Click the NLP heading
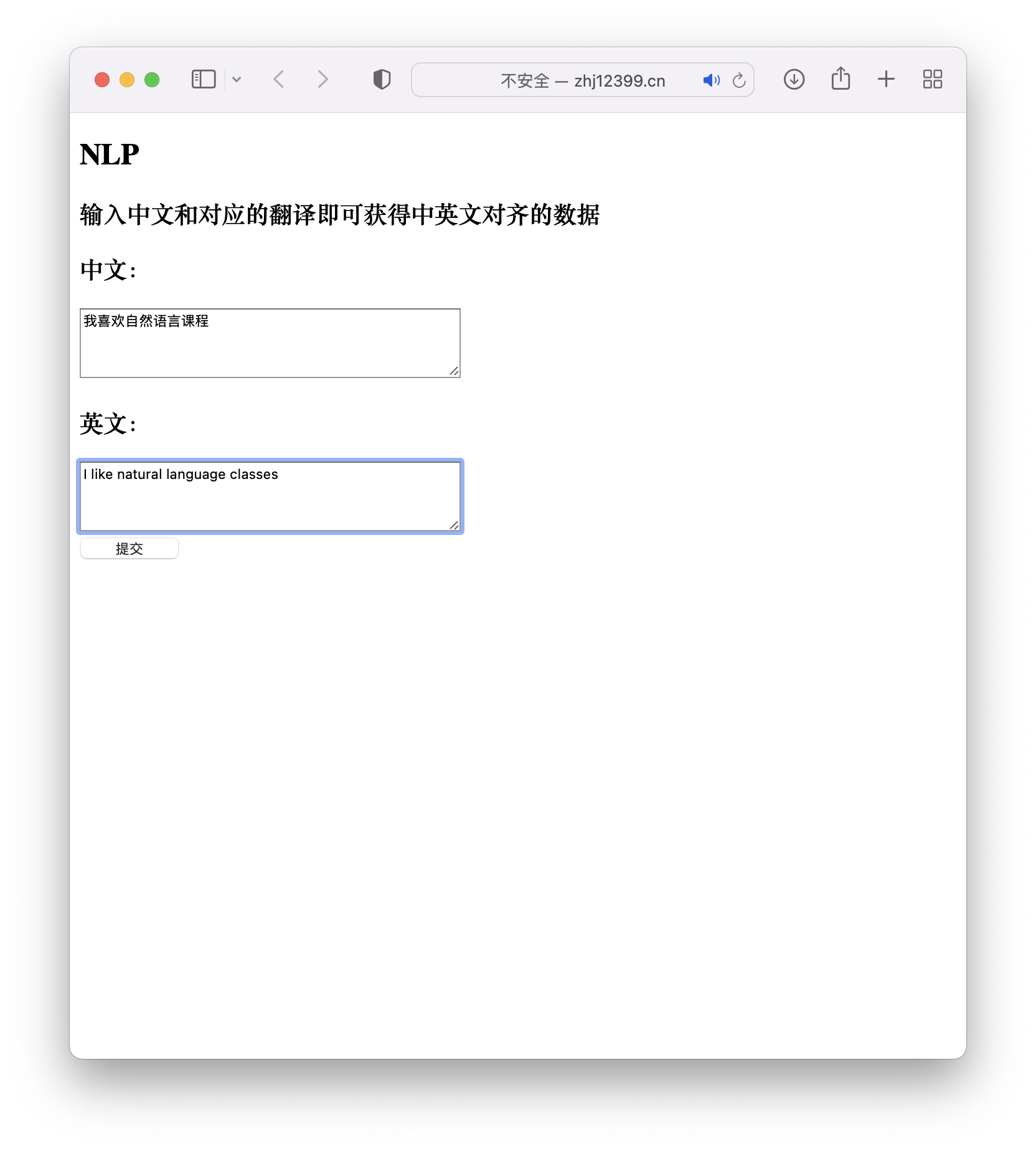This screenshot has height=1151, width=1036. pyautogui.click(x=110, y=154)
